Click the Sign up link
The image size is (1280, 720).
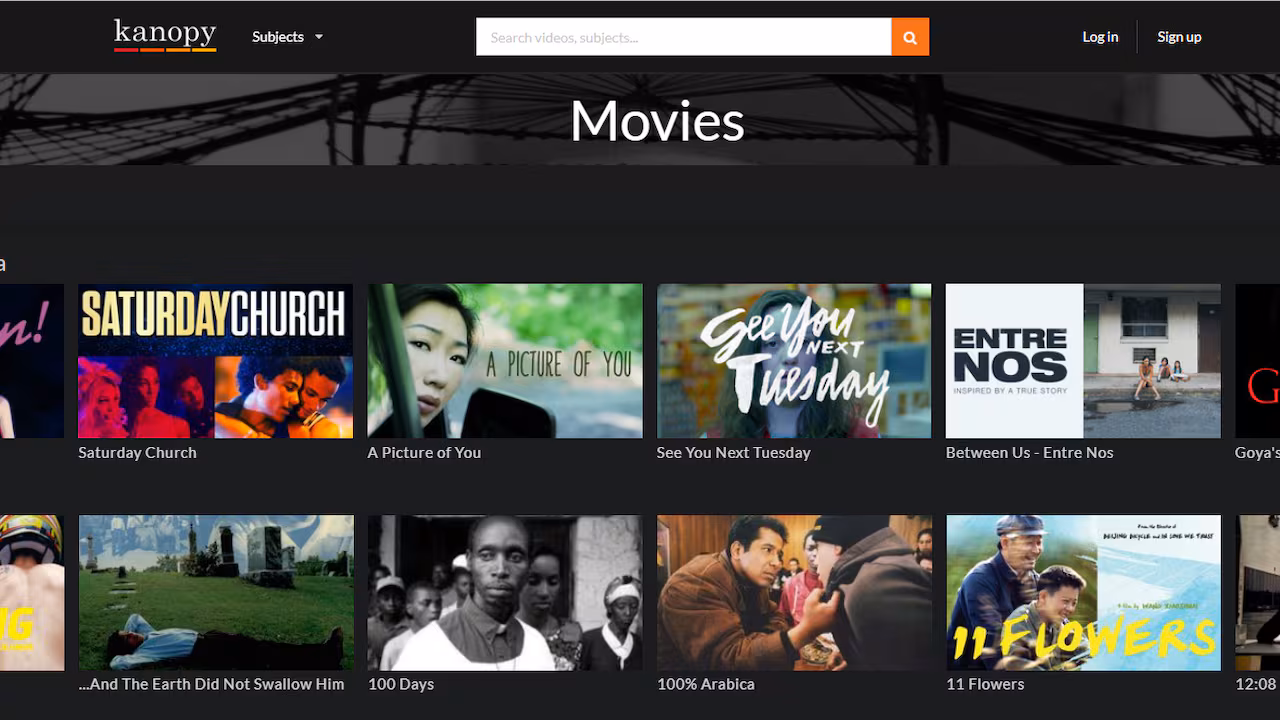click(1179, 37)
